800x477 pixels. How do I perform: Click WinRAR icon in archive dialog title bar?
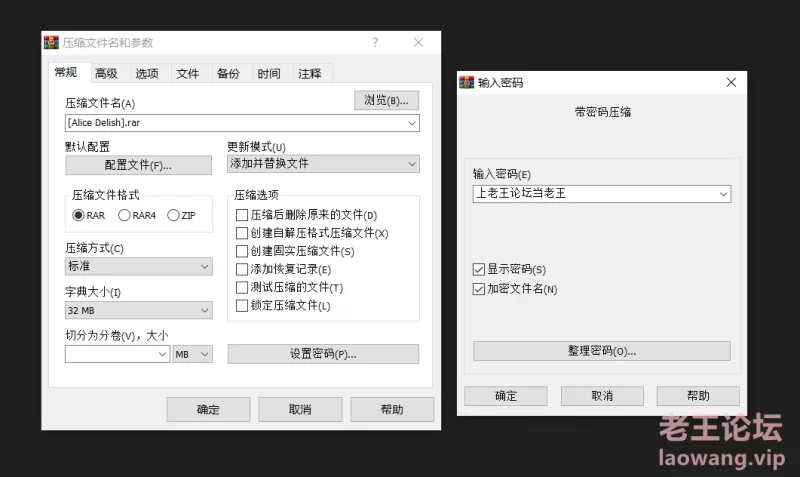pos(51,43)
